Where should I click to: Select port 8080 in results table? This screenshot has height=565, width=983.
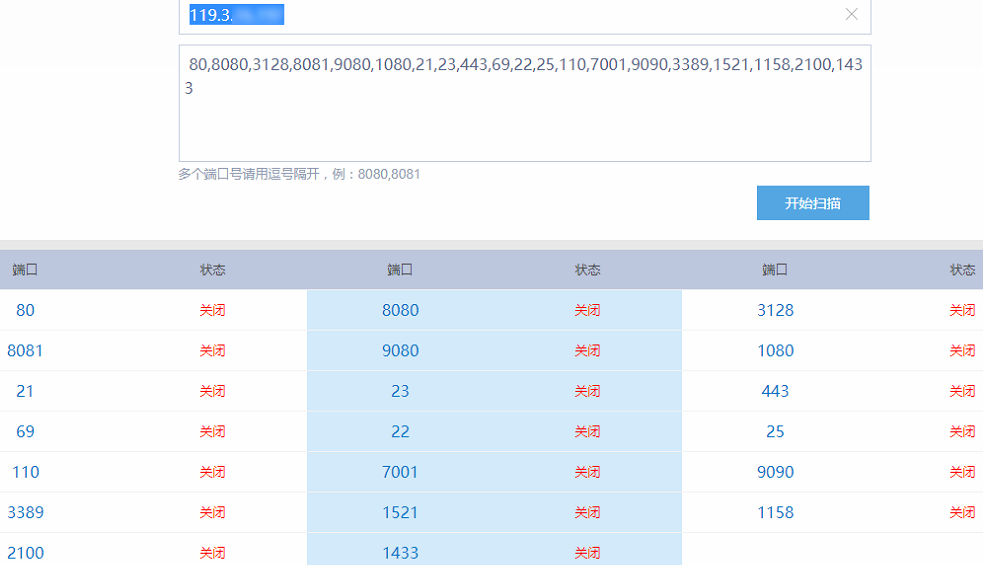[x=400, y=310]
